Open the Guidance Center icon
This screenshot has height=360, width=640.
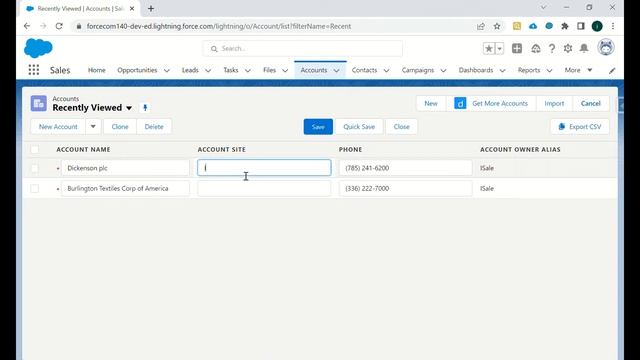[x=536, y=49]
